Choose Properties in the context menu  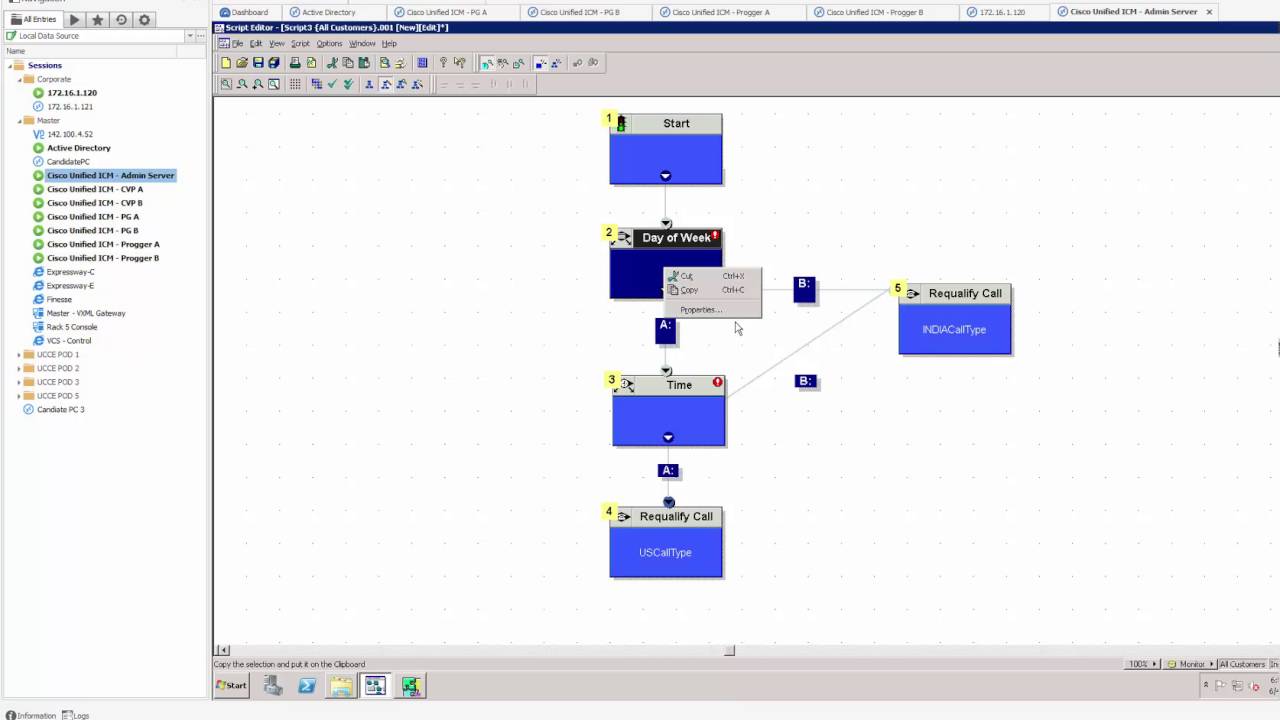(x=713, y=309)
